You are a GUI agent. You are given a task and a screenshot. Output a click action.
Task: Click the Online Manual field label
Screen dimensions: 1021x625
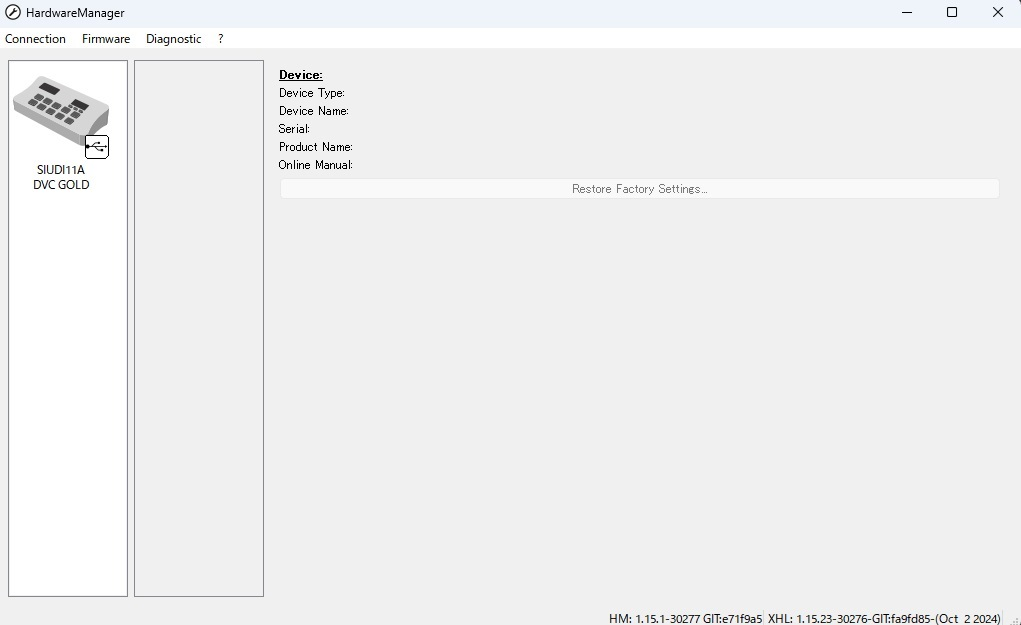coord(315,165)
